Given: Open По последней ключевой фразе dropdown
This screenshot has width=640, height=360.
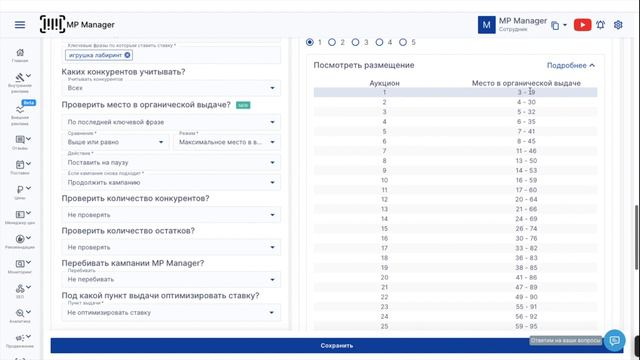Looking at the screenshot, I should point(171,122).
